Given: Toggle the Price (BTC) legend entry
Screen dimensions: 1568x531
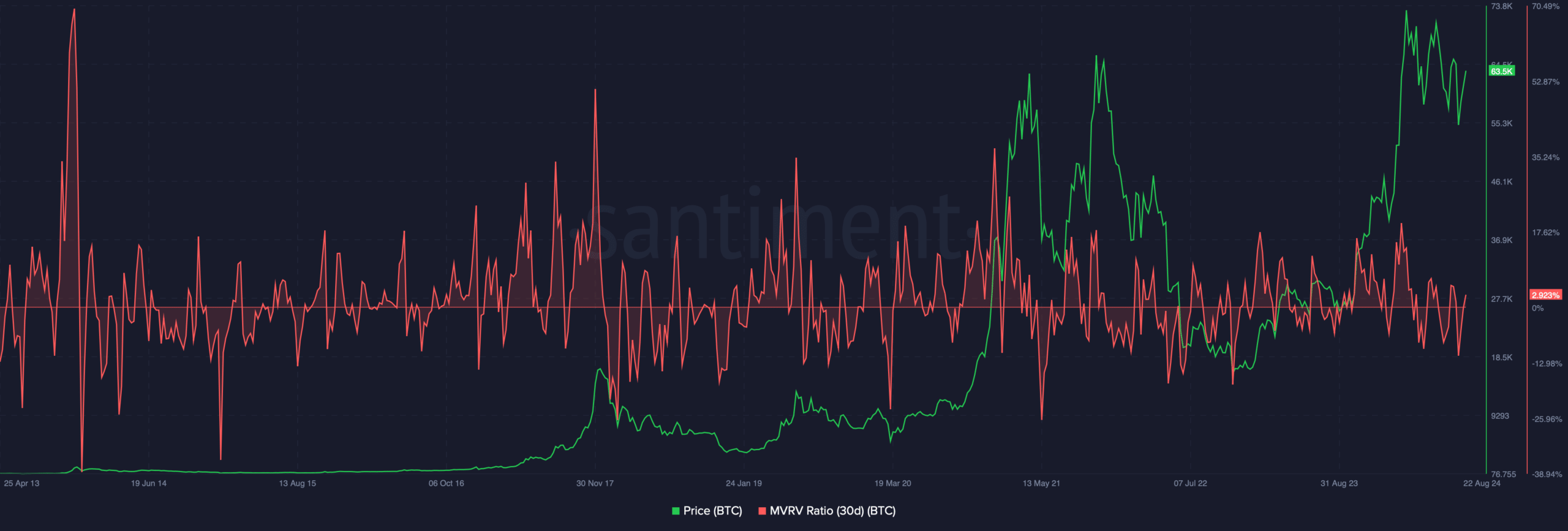Looking at the screenshot, I should [707, 511].
